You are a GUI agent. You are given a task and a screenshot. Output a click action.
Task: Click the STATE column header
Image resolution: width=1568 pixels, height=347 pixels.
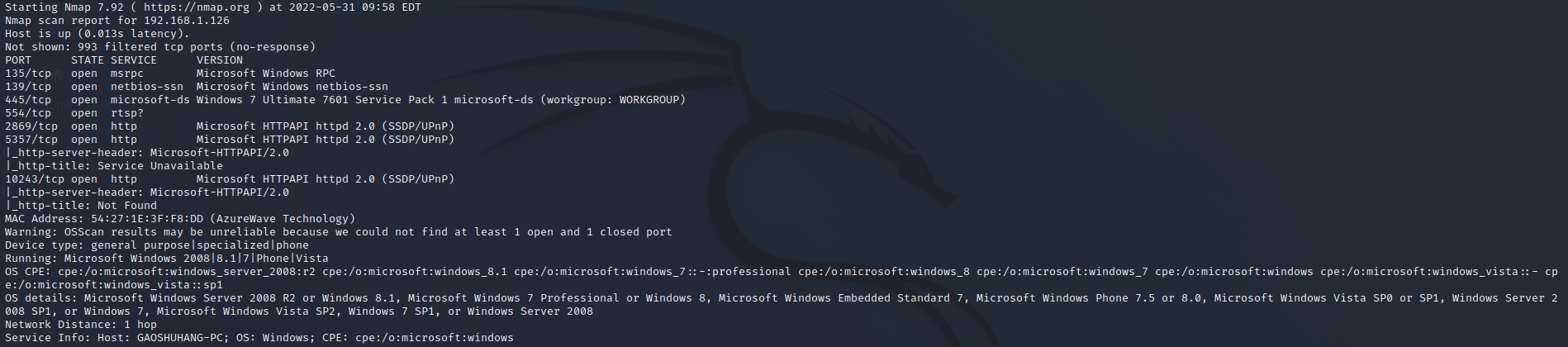click(88, 60)
